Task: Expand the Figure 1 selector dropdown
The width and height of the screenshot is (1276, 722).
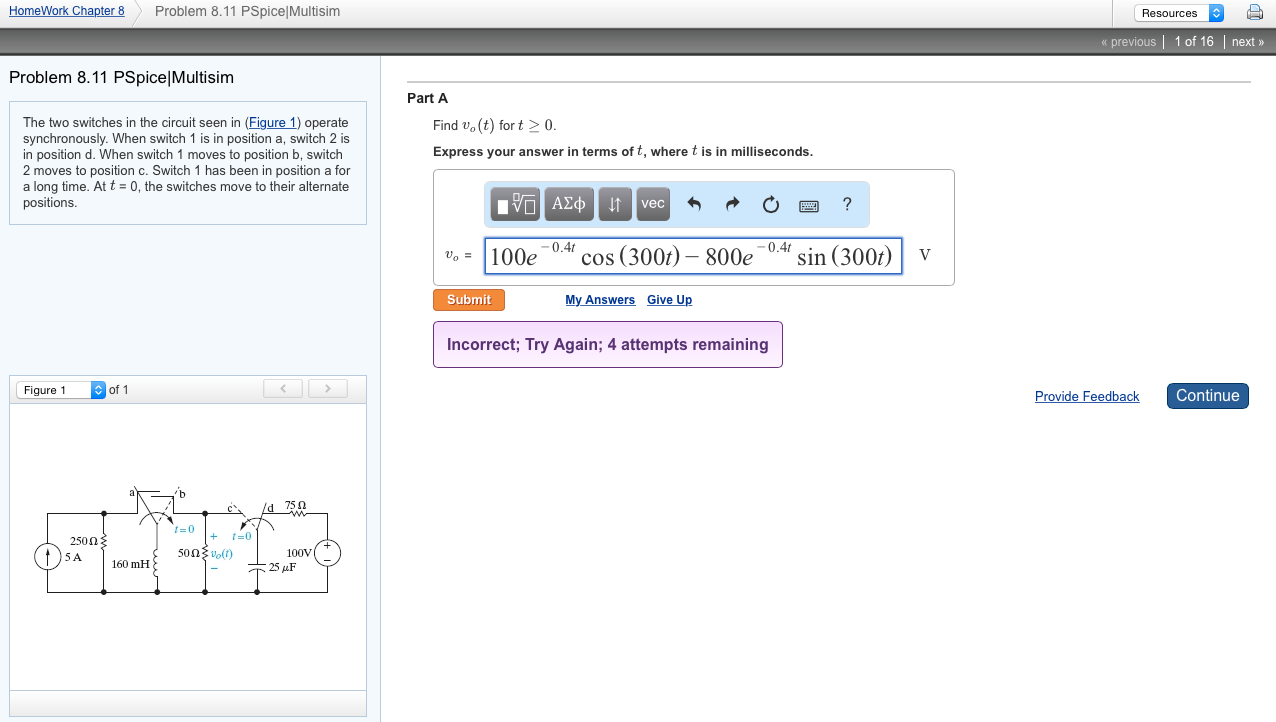Action: point(60,390)
